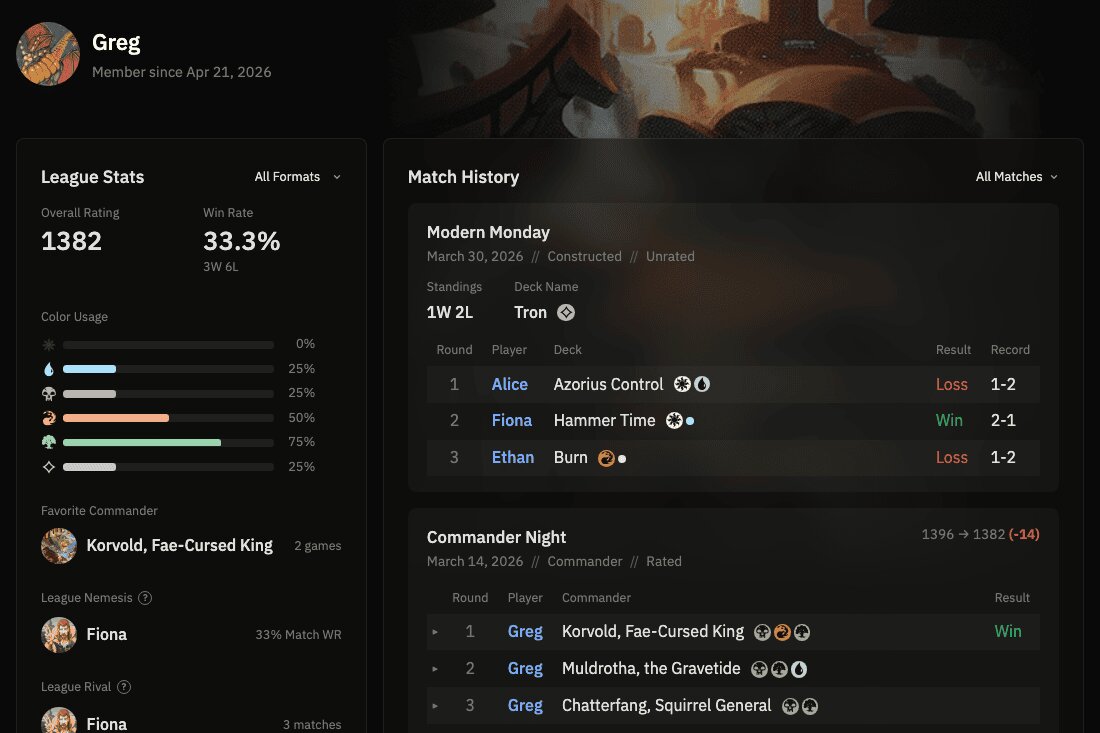Open Greg's link in Korvold round row

(x=525, y=631)
